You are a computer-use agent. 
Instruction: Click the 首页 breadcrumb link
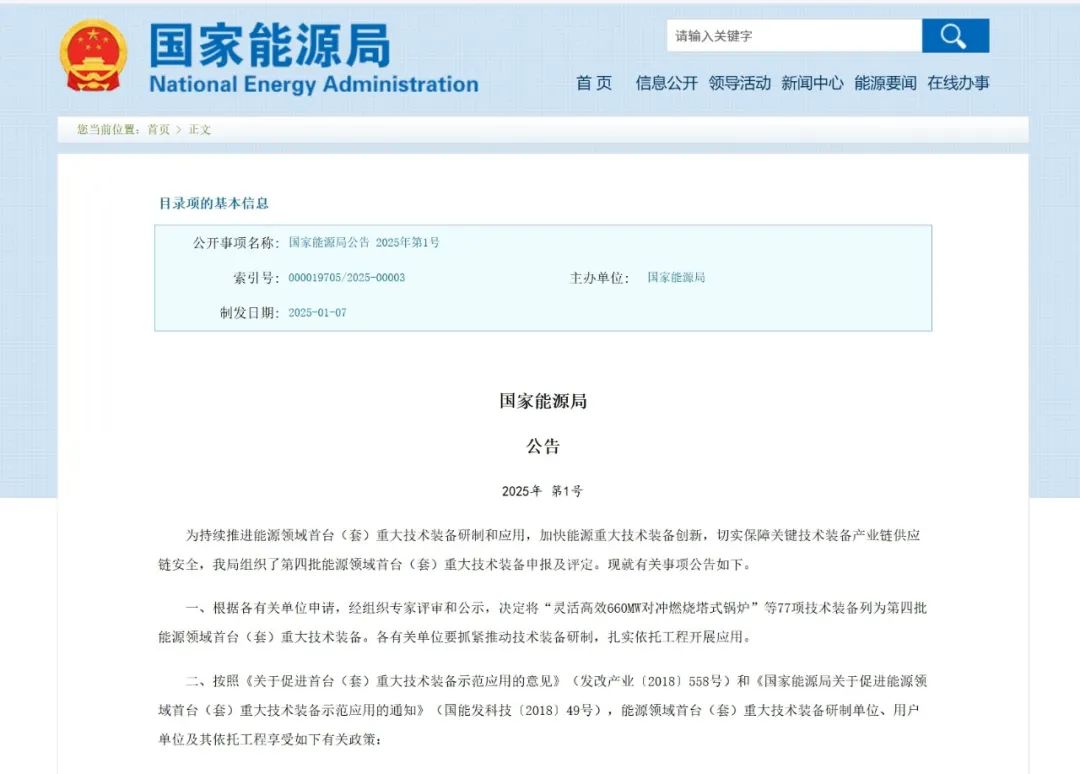coord(158,129)
